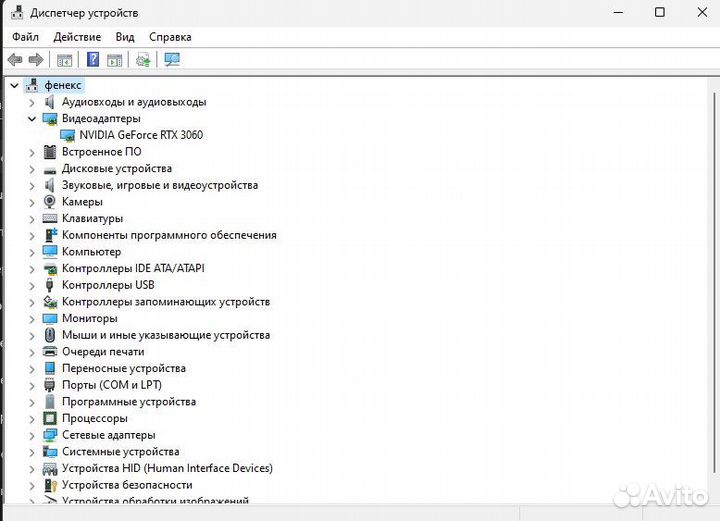
Task: Open the Вид menu
Action: click(x=125, y=37)
